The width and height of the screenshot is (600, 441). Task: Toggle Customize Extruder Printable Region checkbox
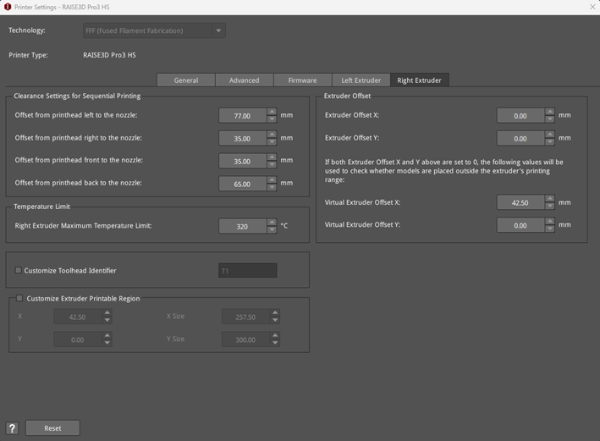point(20,298)
